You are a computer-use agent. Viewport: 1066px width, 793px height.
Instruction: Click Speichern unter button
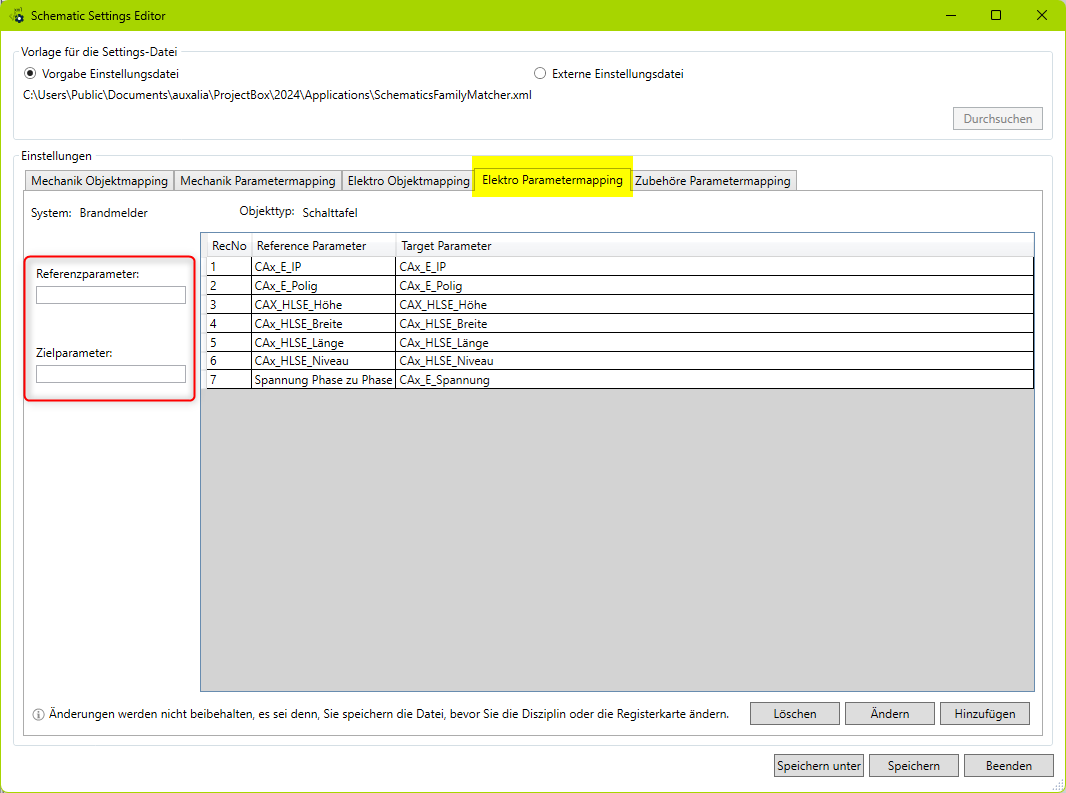point(818,766)
